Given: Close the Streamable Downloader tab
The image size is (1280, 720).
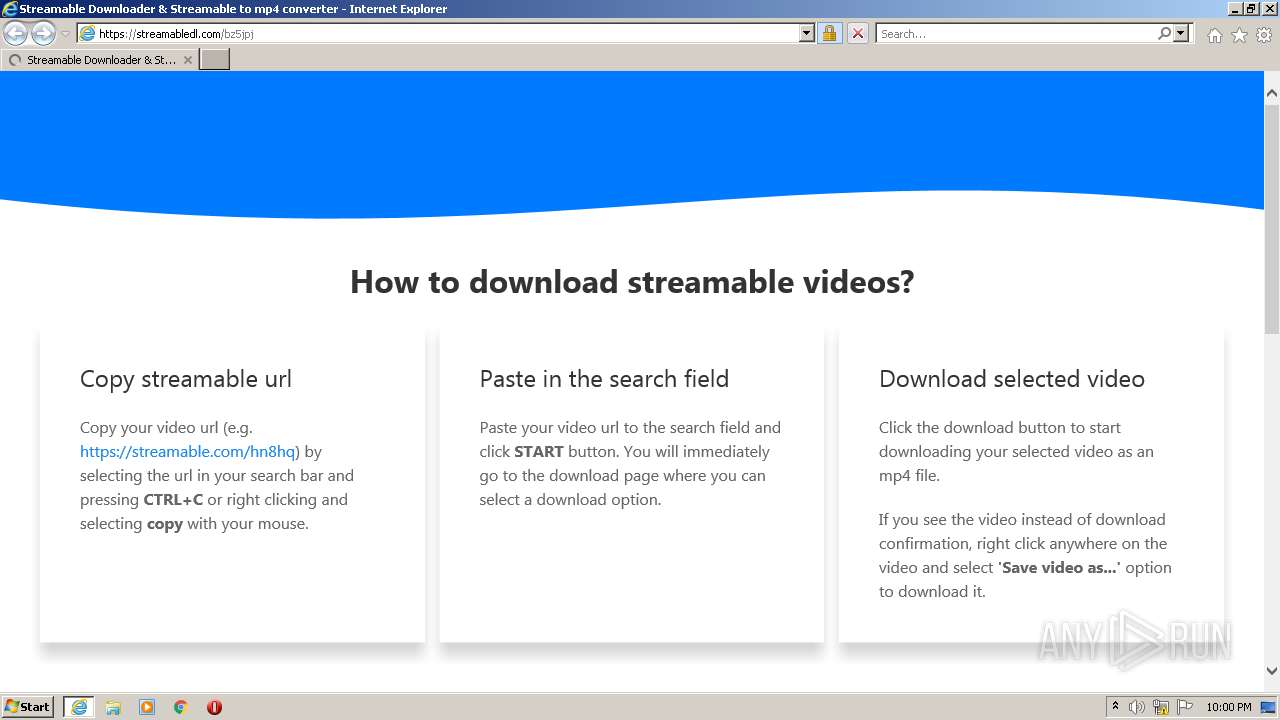Looking at the screenshot, I should click(x=188, y=60).
